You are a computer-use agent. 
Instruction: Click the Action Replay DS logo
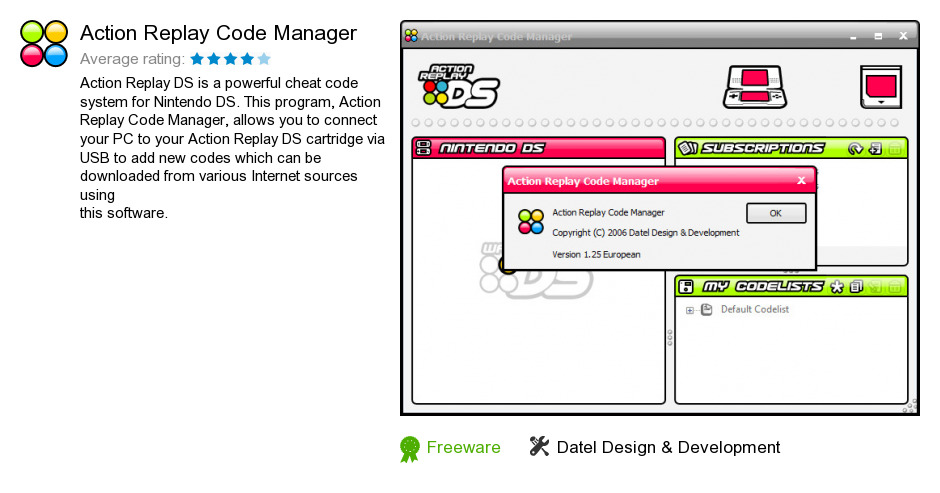[x=459, y=86]
